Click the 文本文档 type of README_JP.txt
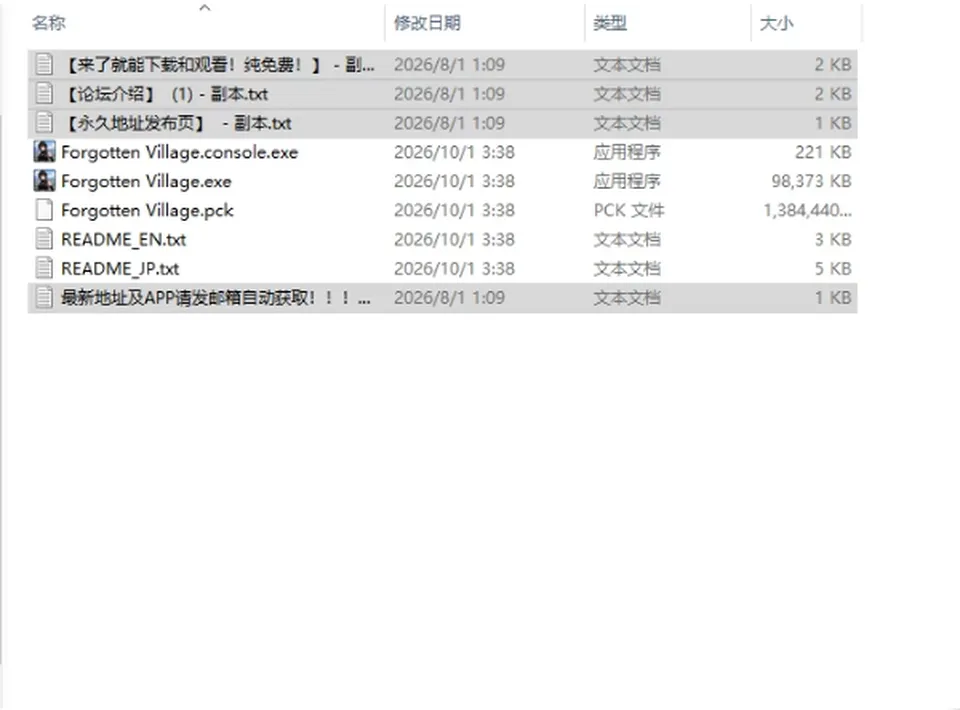This screenshot has width=960, height=710. 627,269
